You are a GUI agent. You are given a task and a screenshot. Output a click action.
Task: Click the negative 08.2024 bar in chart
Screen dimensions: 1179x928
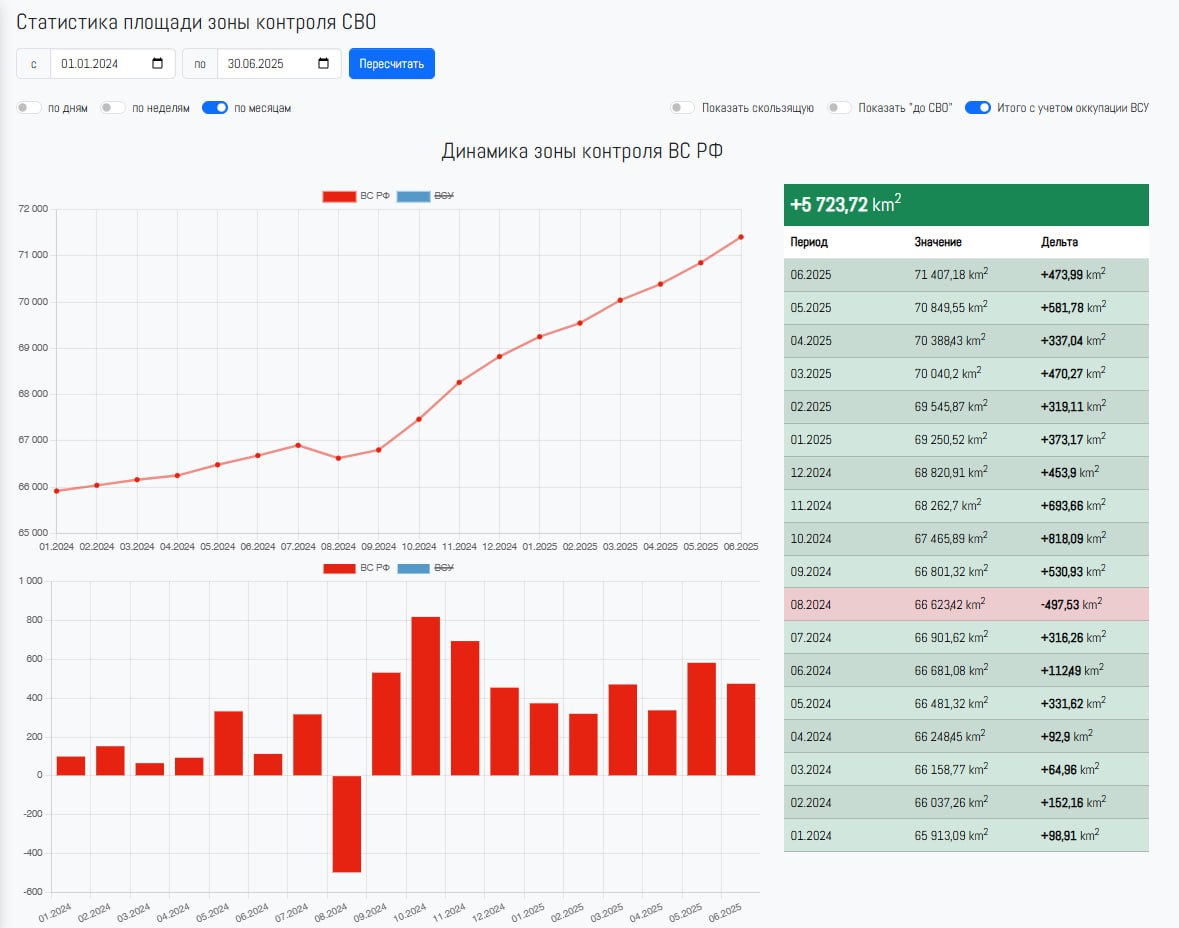(346, 823)
